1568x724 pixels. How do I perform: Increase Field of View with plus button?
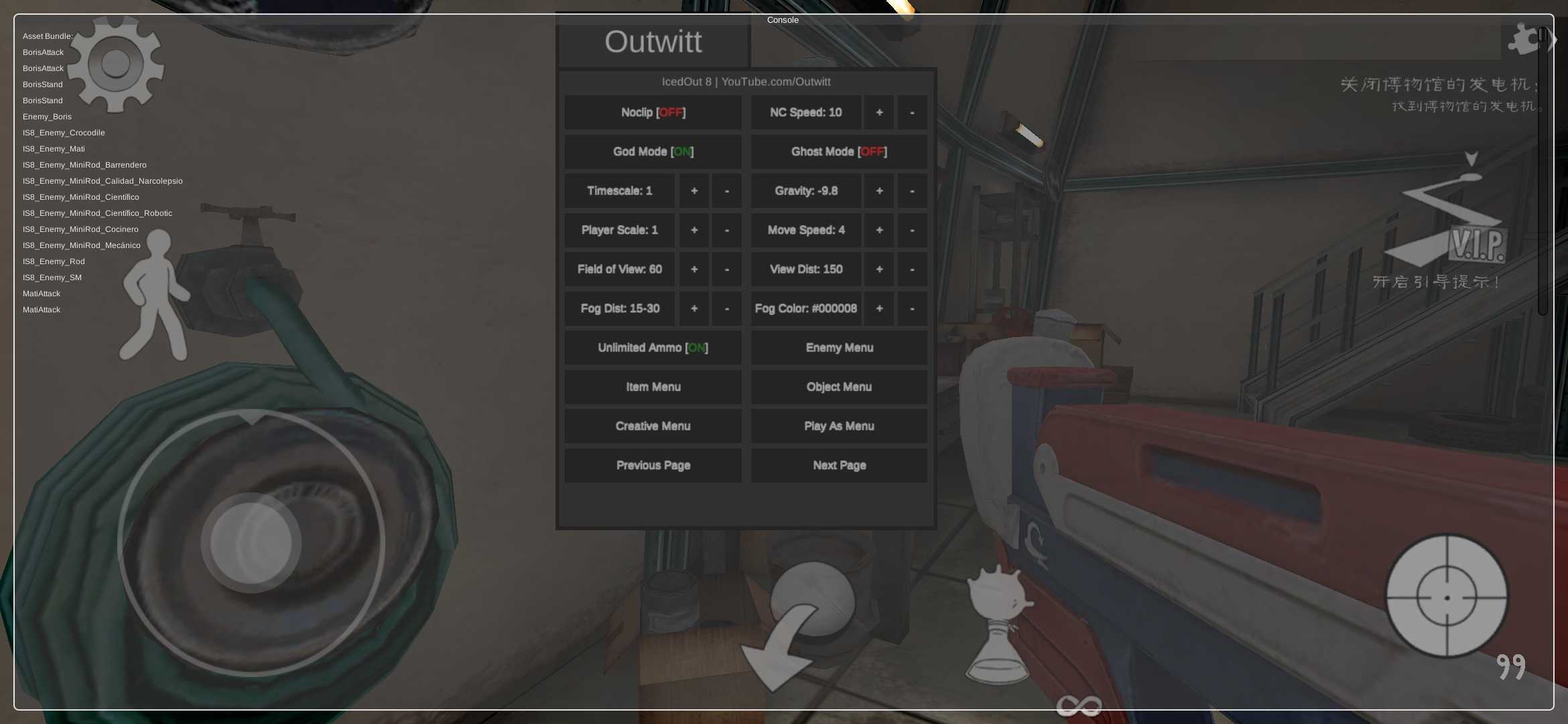point(693,269)
